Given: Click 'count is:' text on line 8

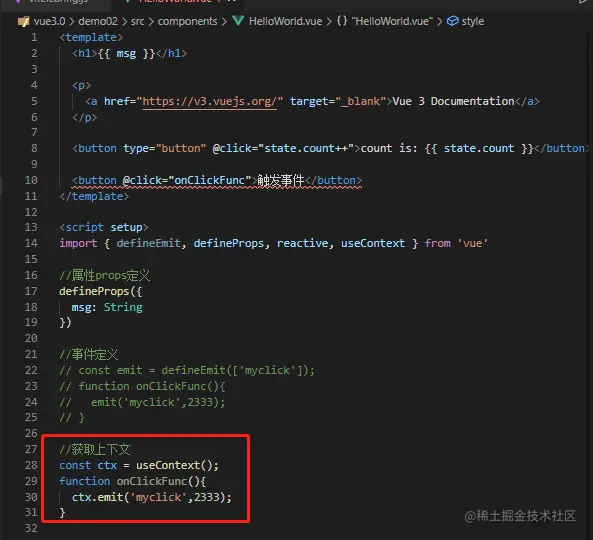Looking at the screenshot, I should 389,148.
